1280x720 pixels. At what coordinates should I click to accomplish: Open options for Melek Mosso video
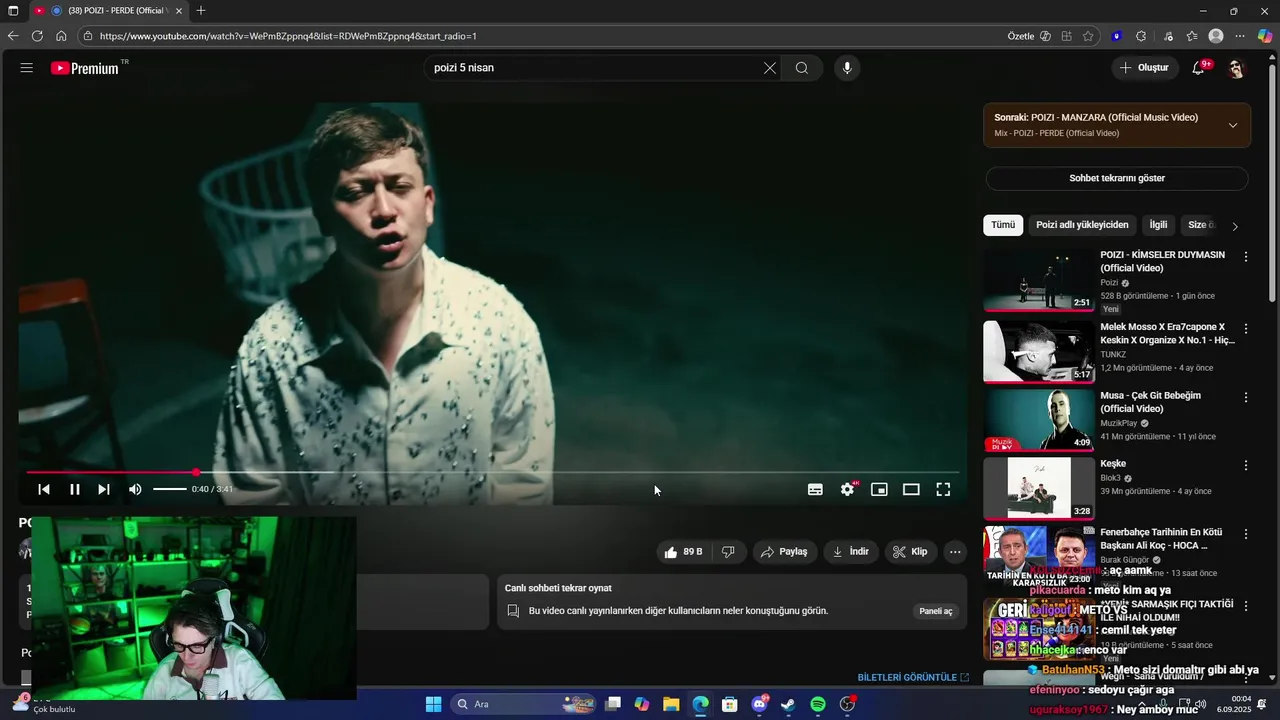(1246, 328)
